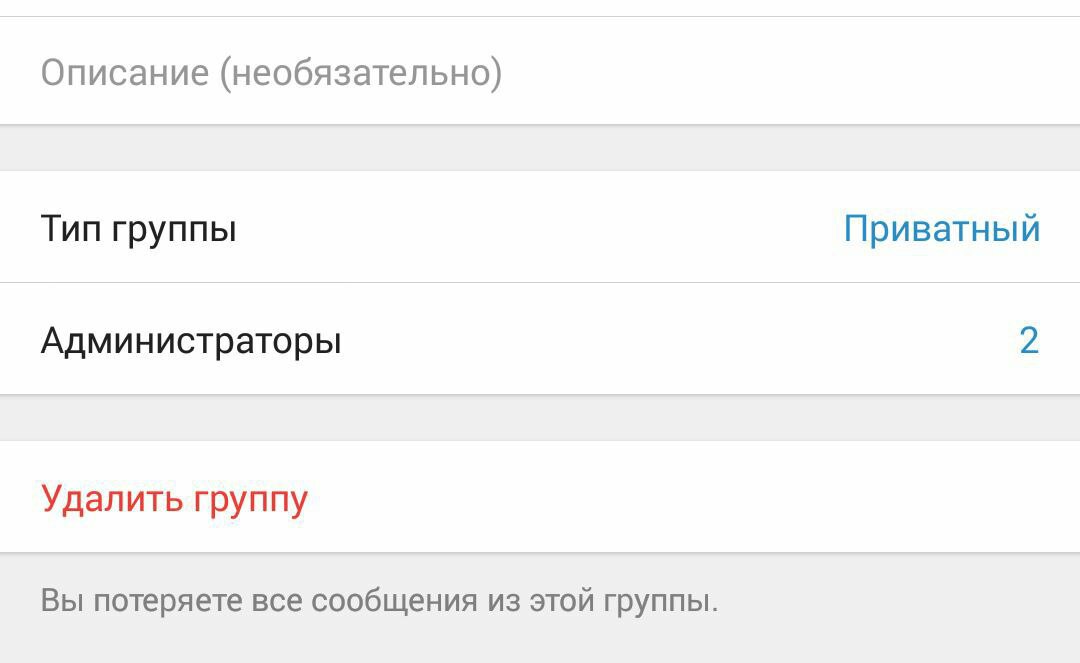The image size is (1080, 663).
Task: Select the Тип группы label
Action: click(138, 229)
